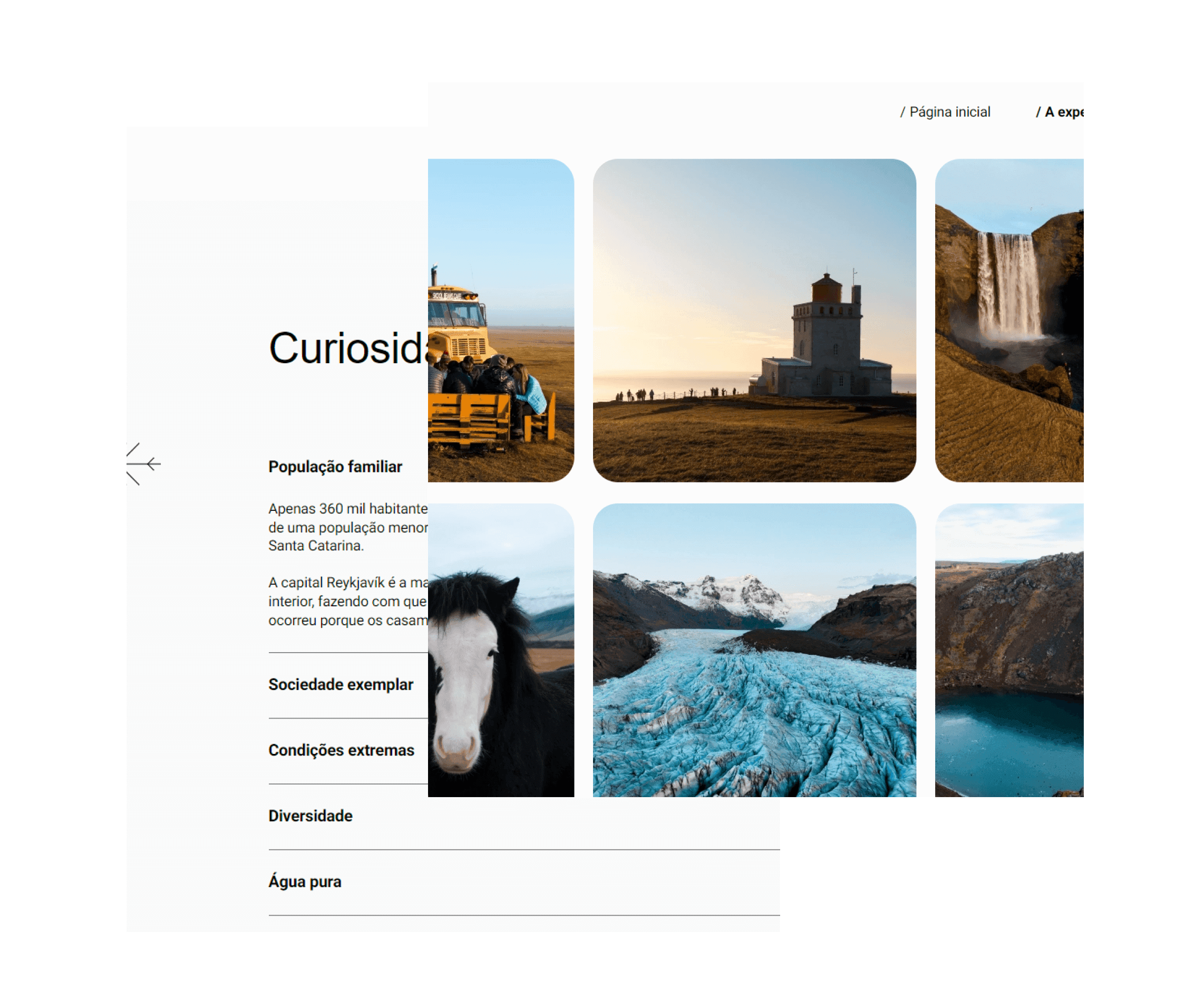Open the yellow bus café photo
This screenshot has width=1185, height=1008.
click(500, 320)
